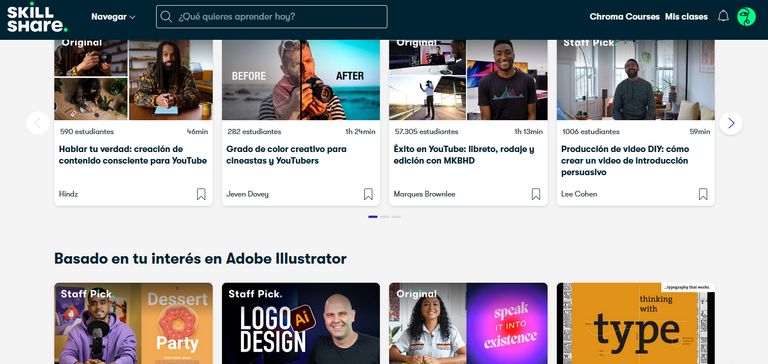Click the search magnifier icon
The width and height of the screenshot is (768, 364).
click(x=166, y=17)
